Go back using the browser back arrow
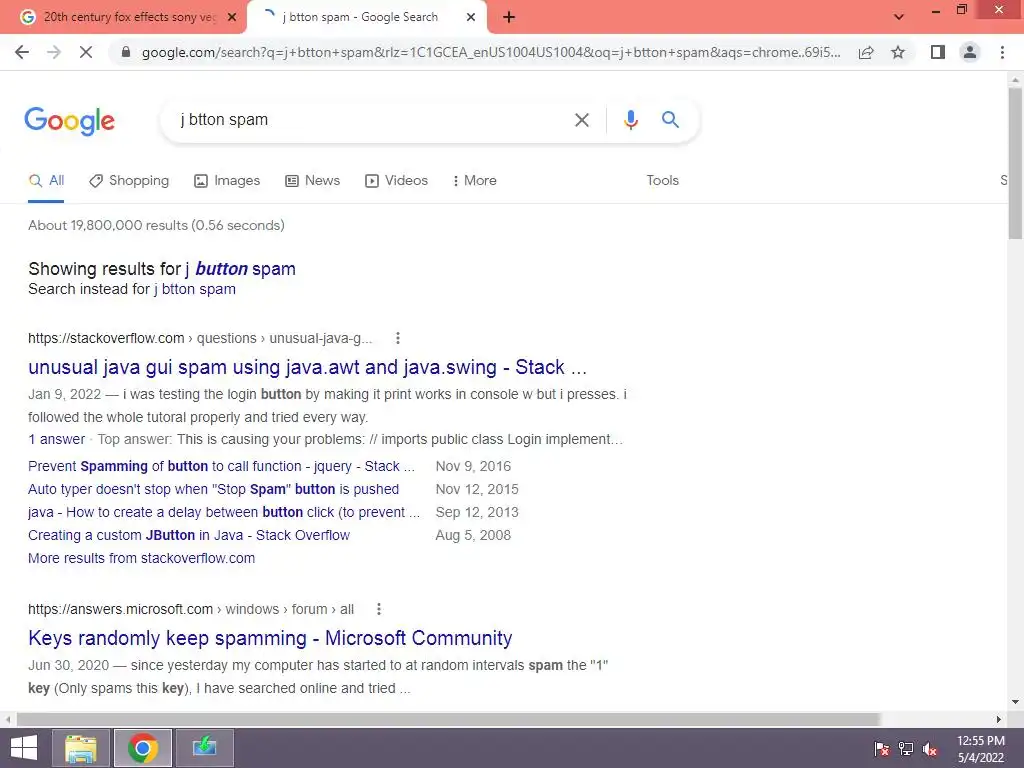 coord(22,52)
